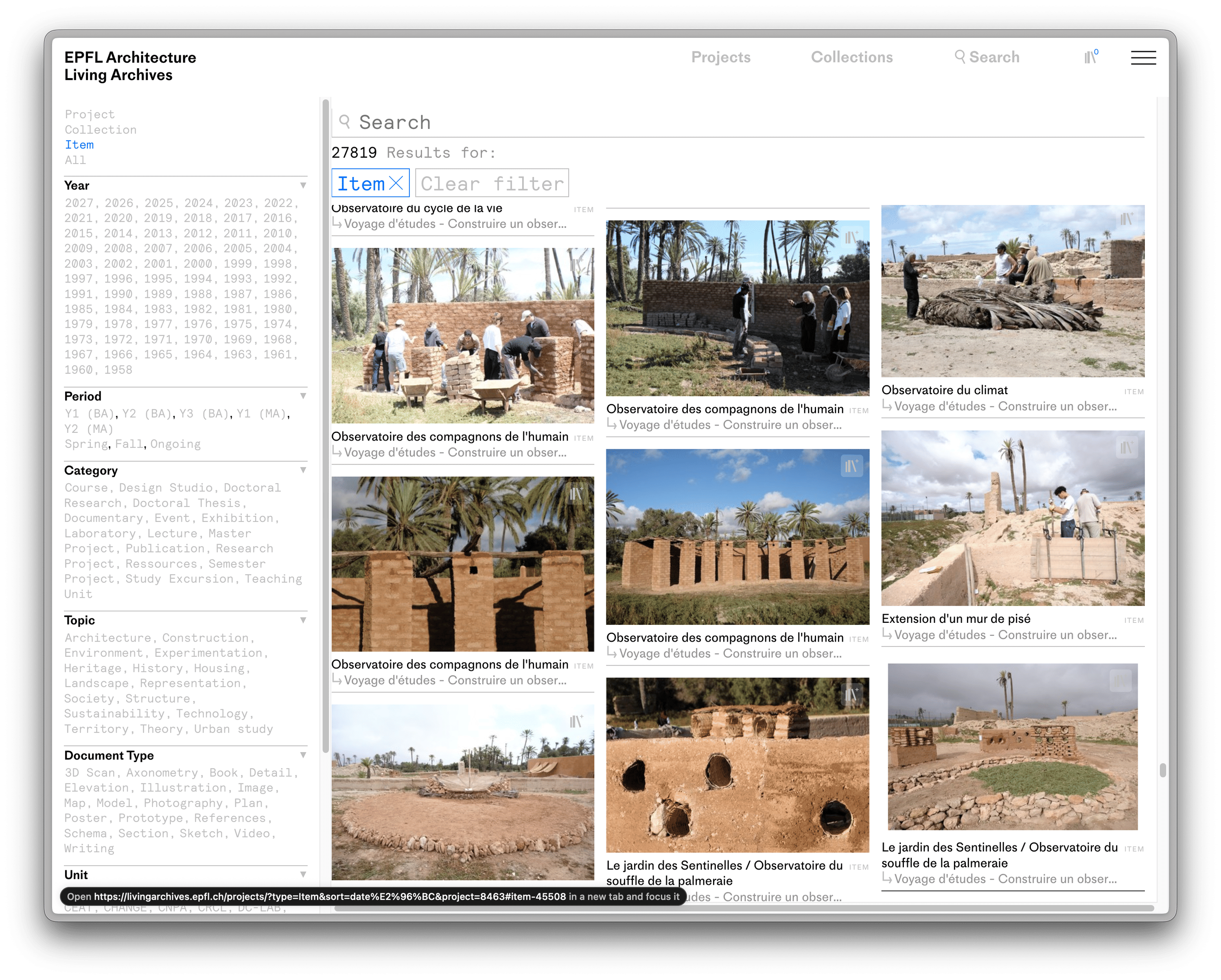Go to the Projects menu item
The image size is (1221, 980).
(720, 57)
